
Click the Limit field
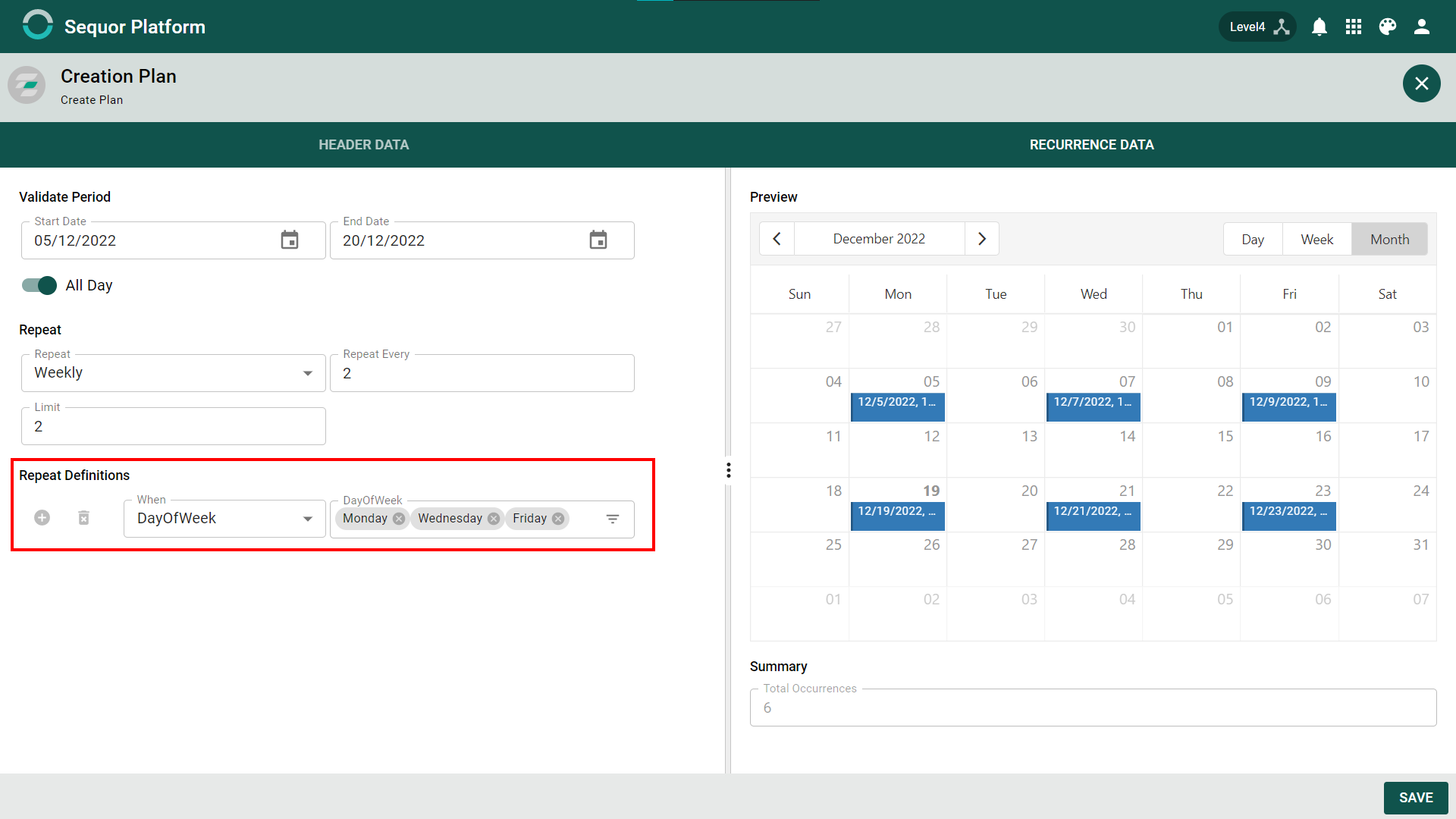[174, 426]
